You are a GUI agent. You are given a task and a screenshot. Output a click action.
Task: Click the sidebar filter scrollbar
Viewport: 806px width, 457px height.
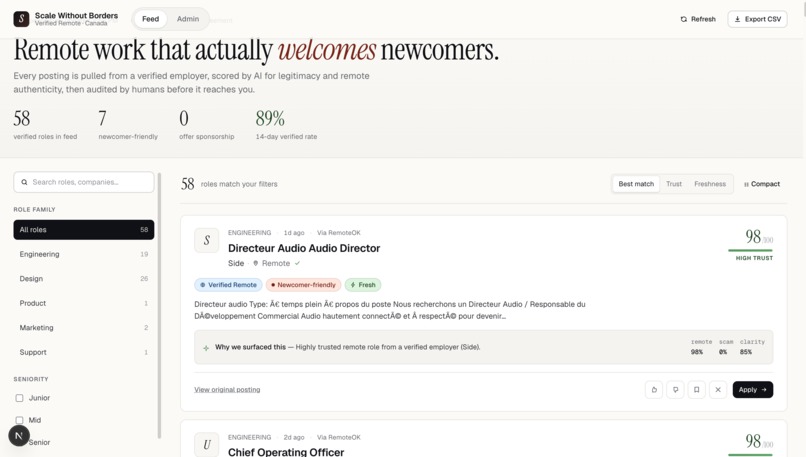coord(159,306)
